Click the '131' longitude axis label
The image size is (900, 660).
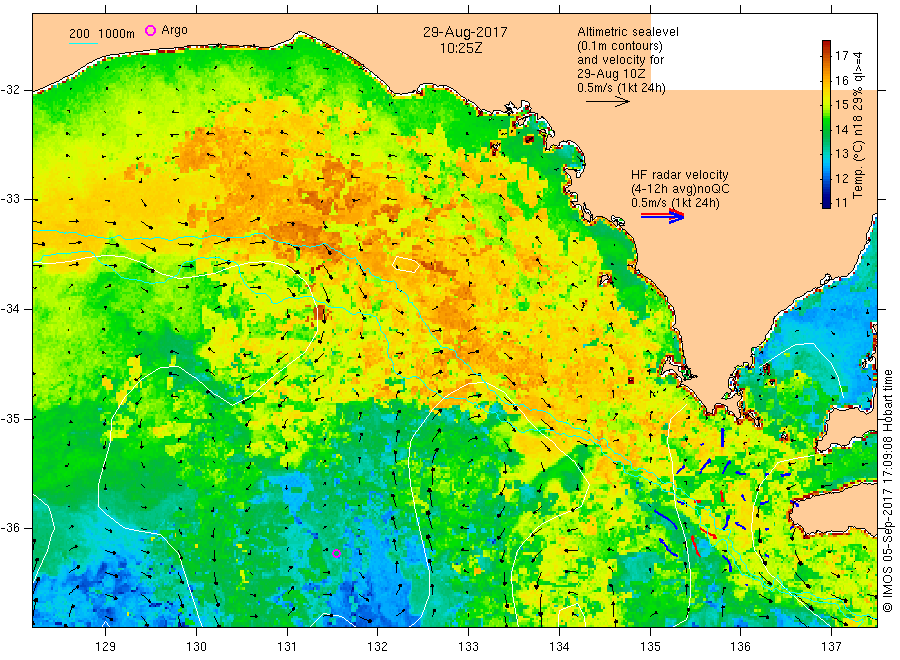pyautogui.click(x=287, y=647)
